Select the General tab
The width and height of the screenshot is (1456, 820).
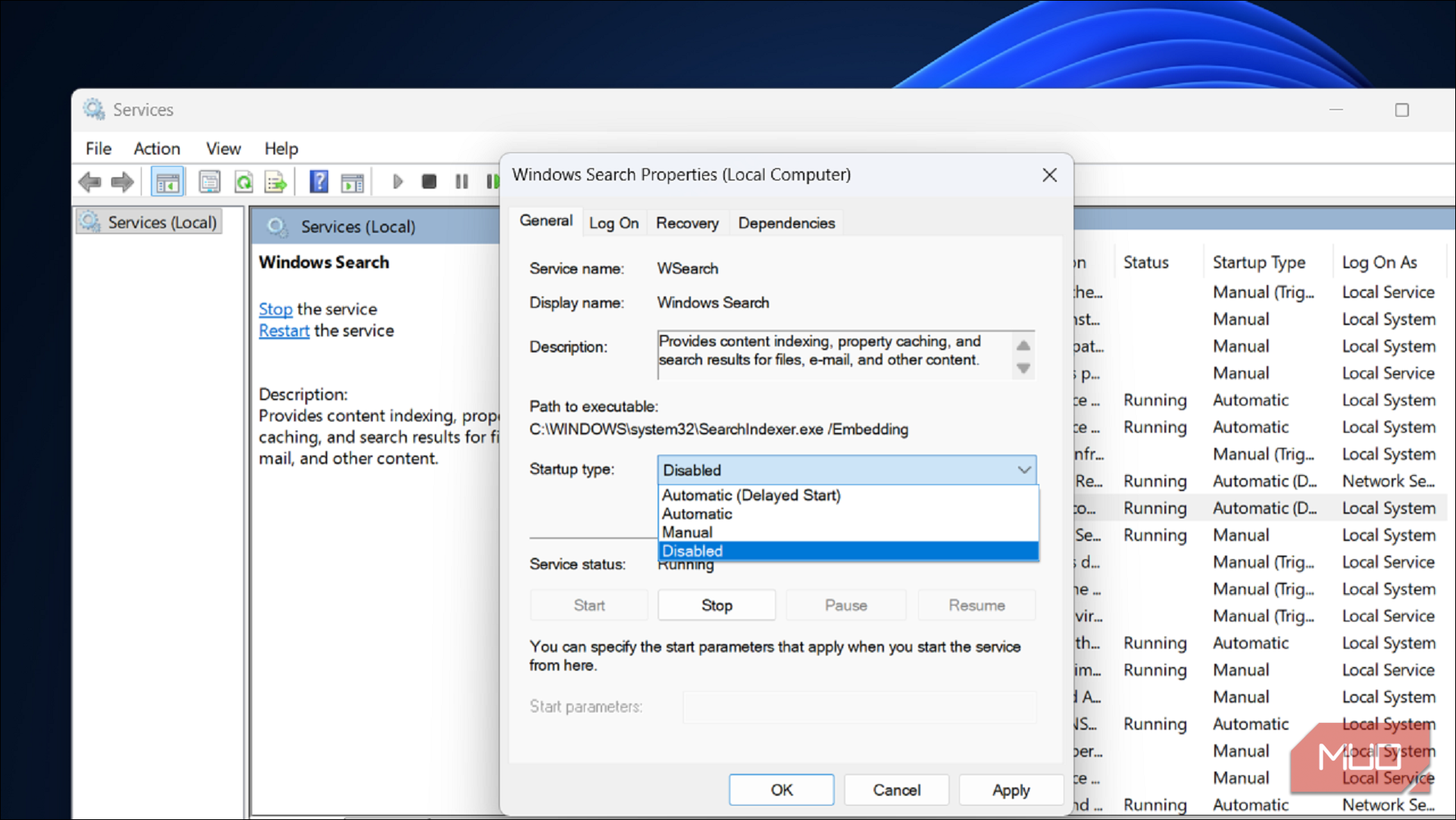(545, 221)
